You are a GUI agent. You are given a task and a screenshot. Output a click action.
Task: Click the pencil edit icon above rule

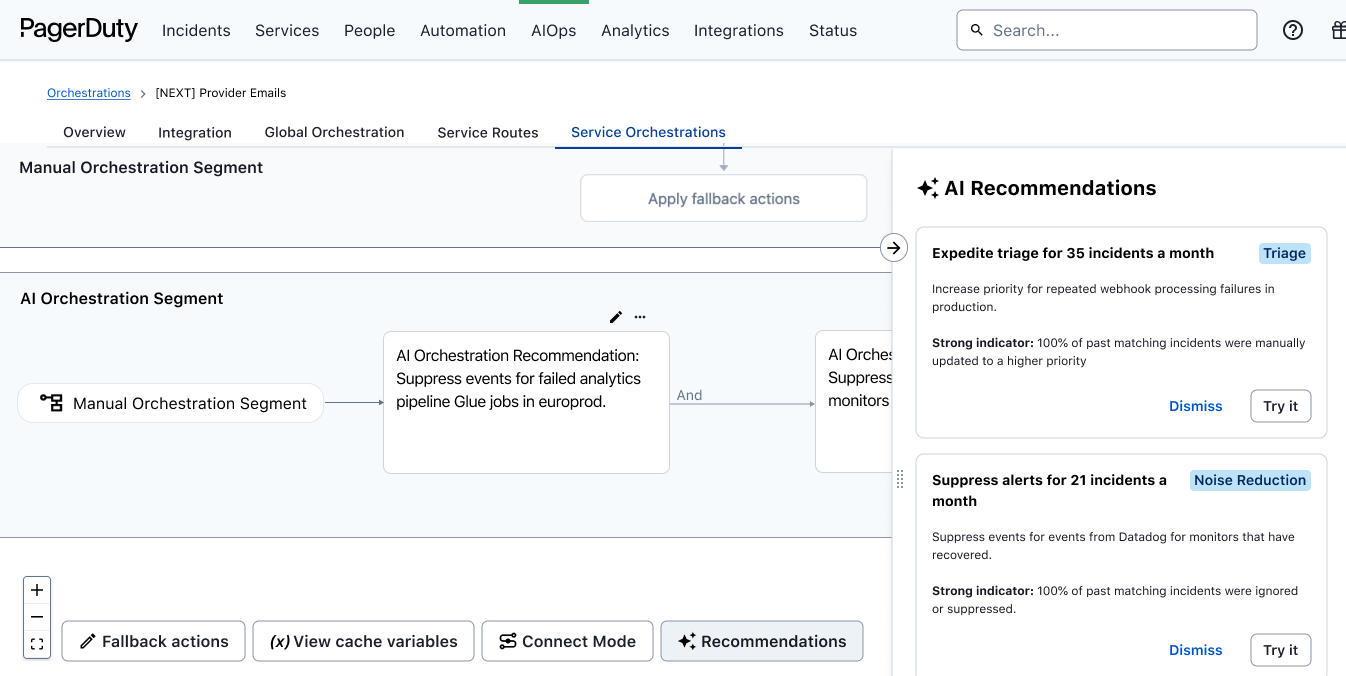point(616,317)
